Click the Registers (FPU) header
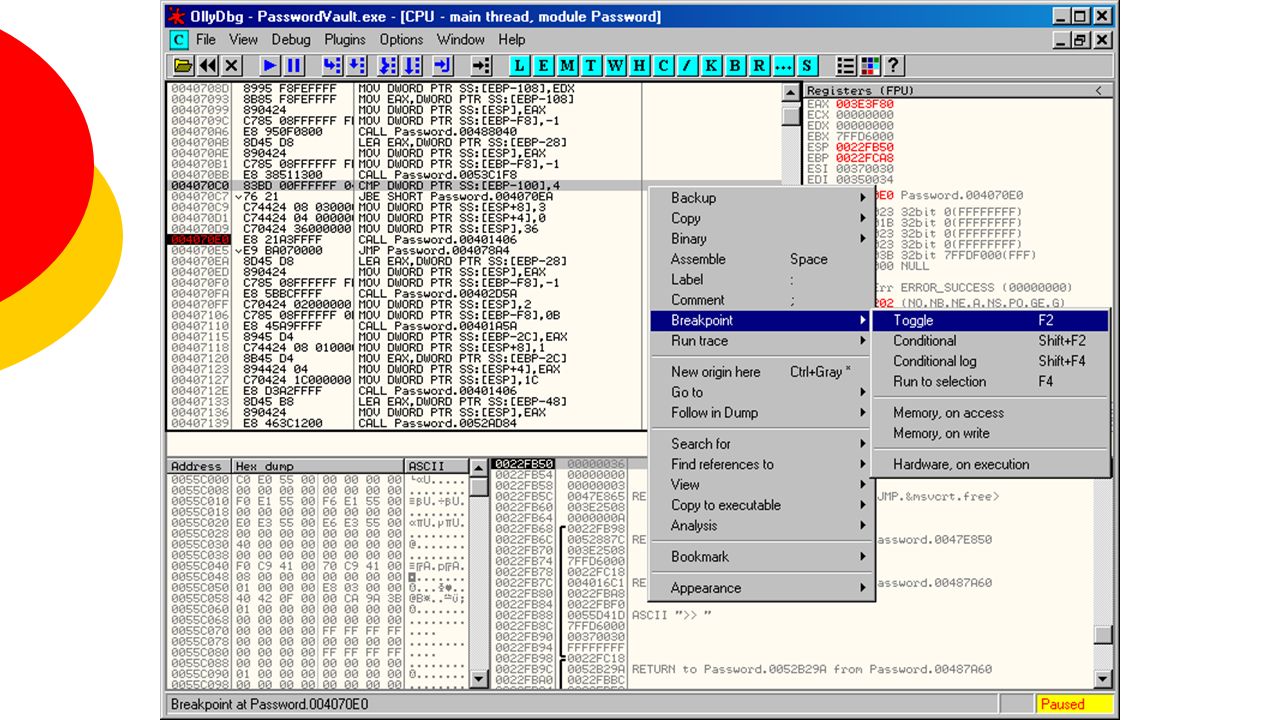Image resolution: width=1280 pixels, height=720 pixels. pos(959,90)
